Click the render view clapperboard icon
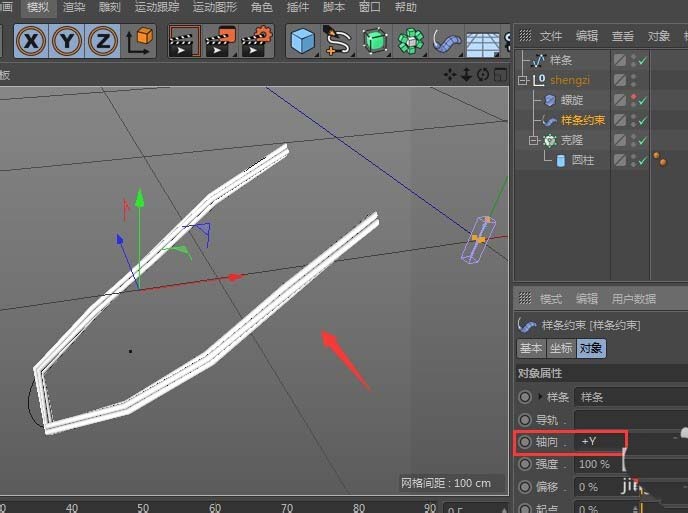Viewport: 688px width, 513px height. coord(184,42)
